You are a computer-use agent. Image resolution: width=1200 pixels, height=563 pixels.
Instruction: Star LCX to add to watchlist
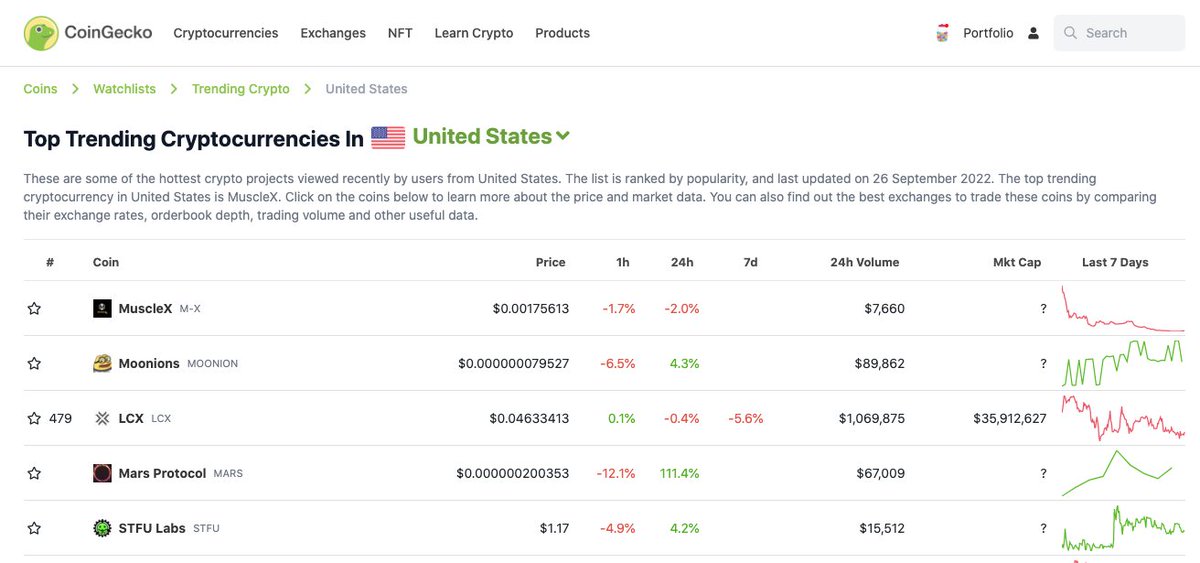[x=34, y=418]
